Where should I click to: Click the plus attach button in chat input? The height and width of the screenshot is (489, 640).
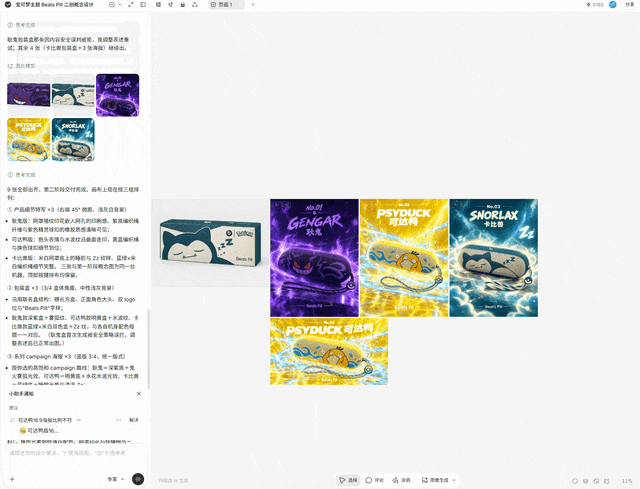(x=12, y=479)
